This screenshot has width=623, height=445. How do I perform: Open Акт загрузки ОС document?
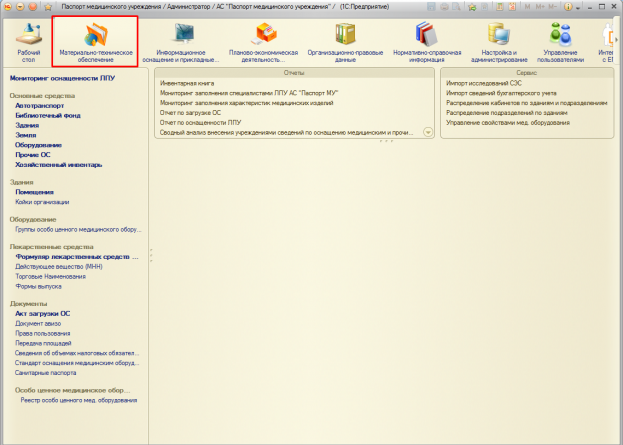click(43, 313)
